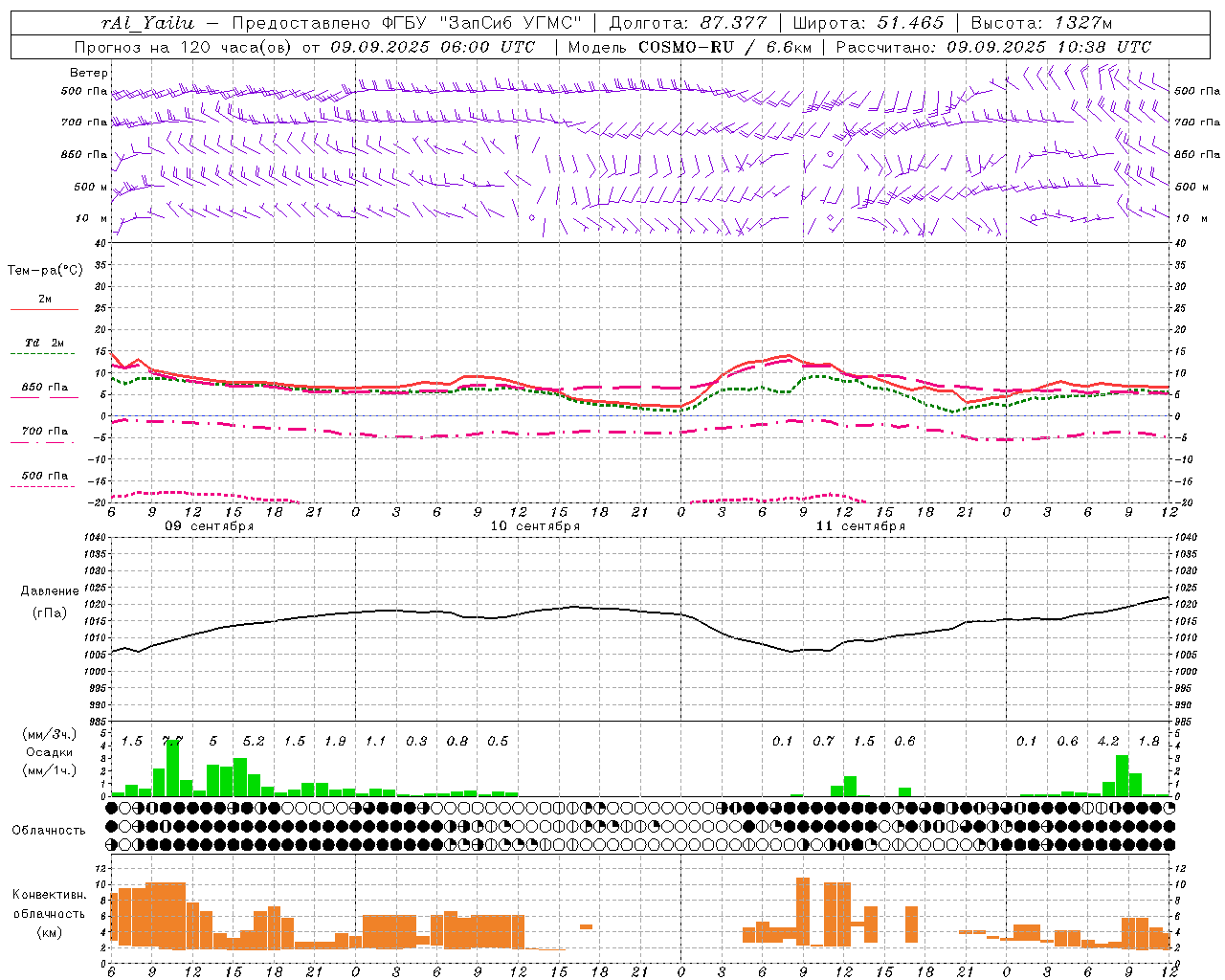
Task: Click the 11 сентября date label
Action: (860, 526)
